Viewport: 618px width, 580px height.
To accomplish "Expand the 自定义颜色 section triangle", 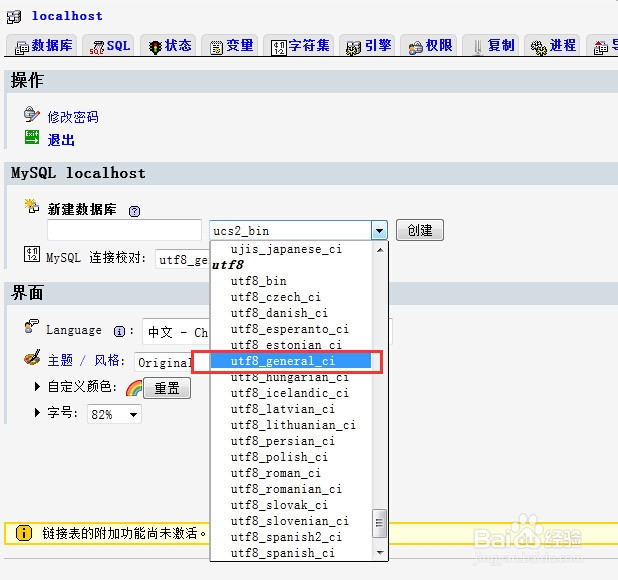I will (x=37, y=386).
